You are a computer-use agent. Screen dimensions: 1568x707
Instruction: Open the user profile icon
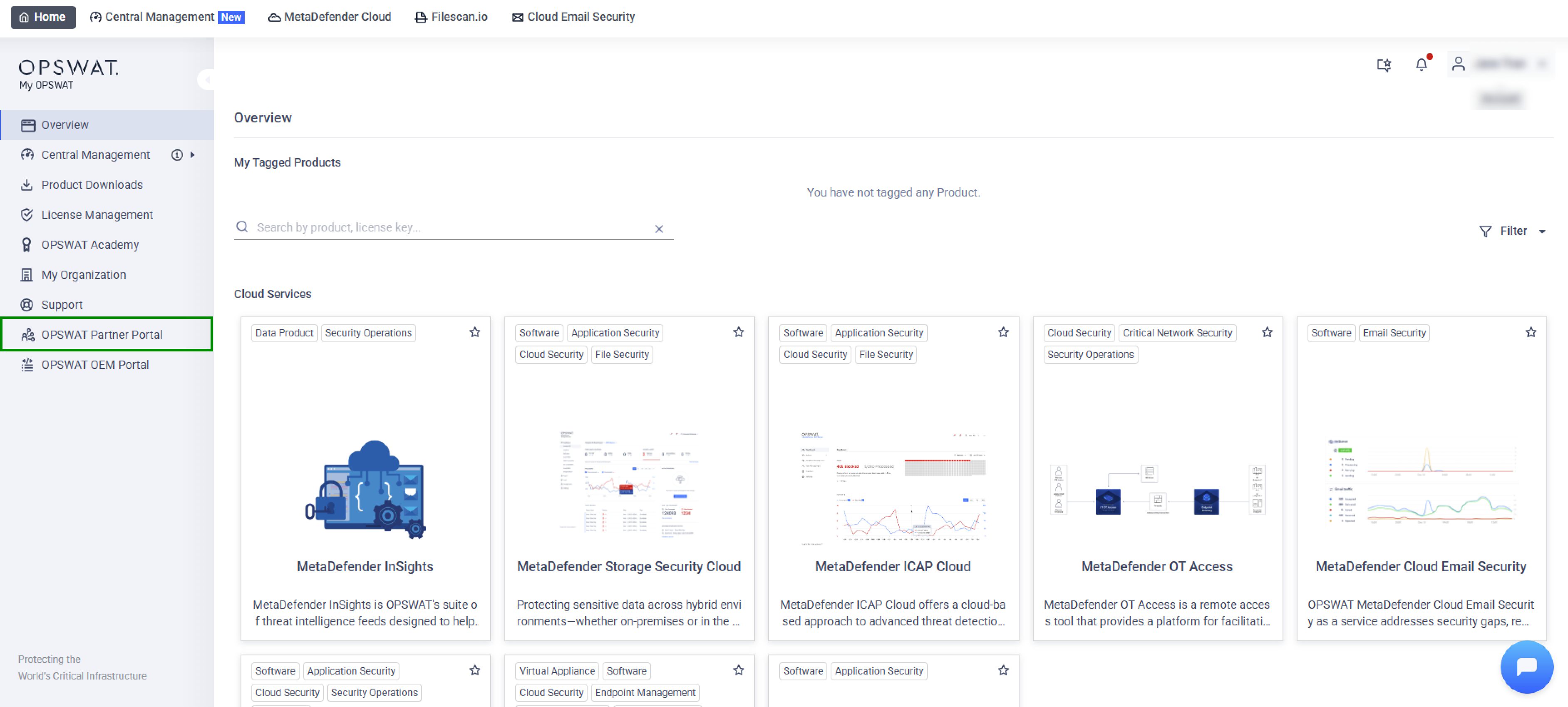(x=1458, y=63)
